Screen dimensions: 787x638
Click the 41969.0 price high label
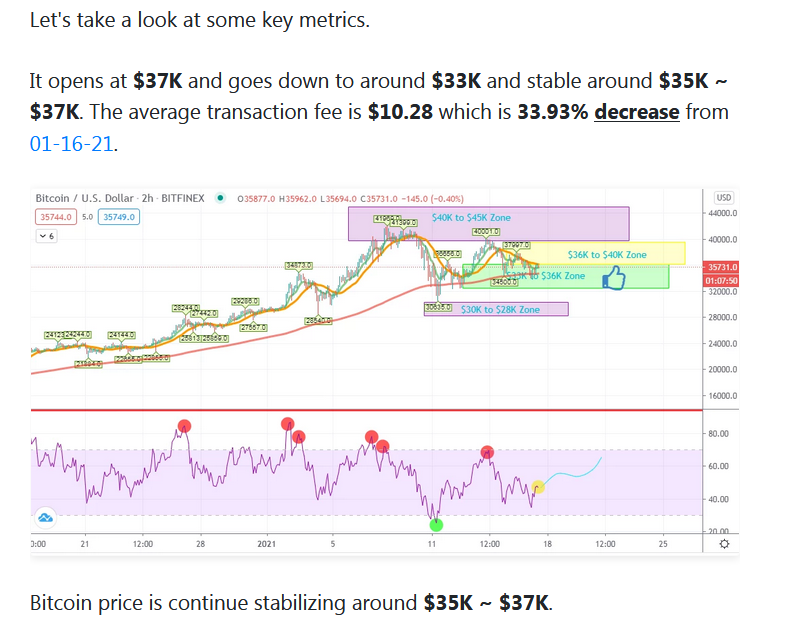[x=384, y=218]
